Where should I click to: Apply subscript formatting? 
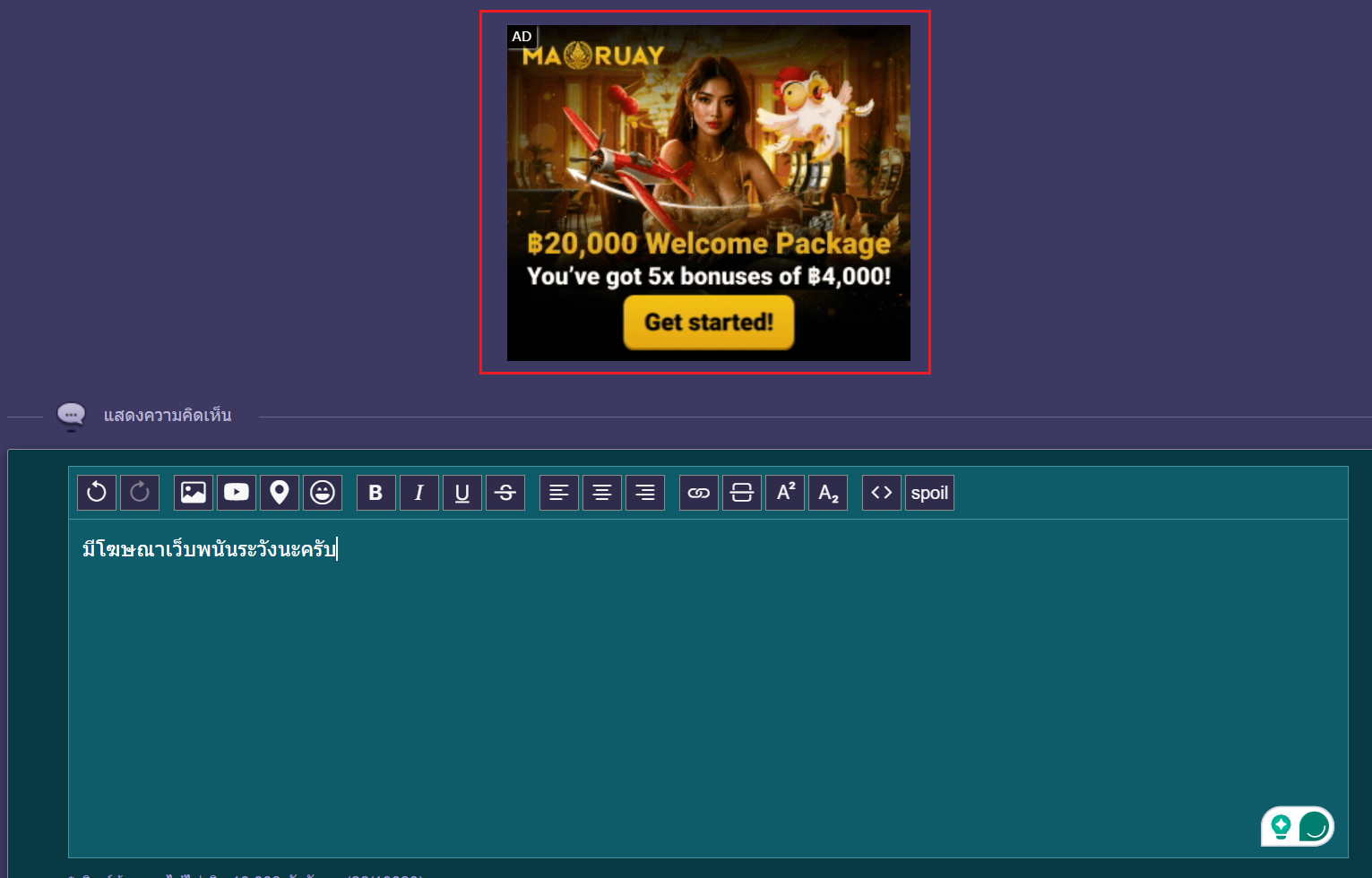click(828, 493)
